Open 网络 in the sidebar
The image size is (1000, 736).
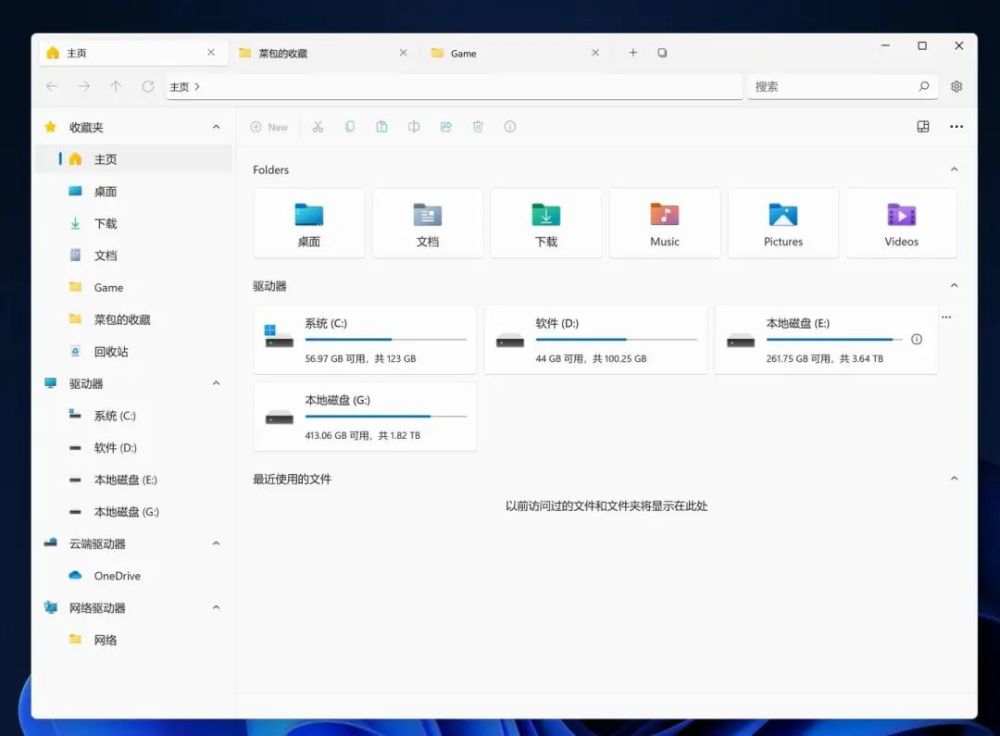(134, 640)
